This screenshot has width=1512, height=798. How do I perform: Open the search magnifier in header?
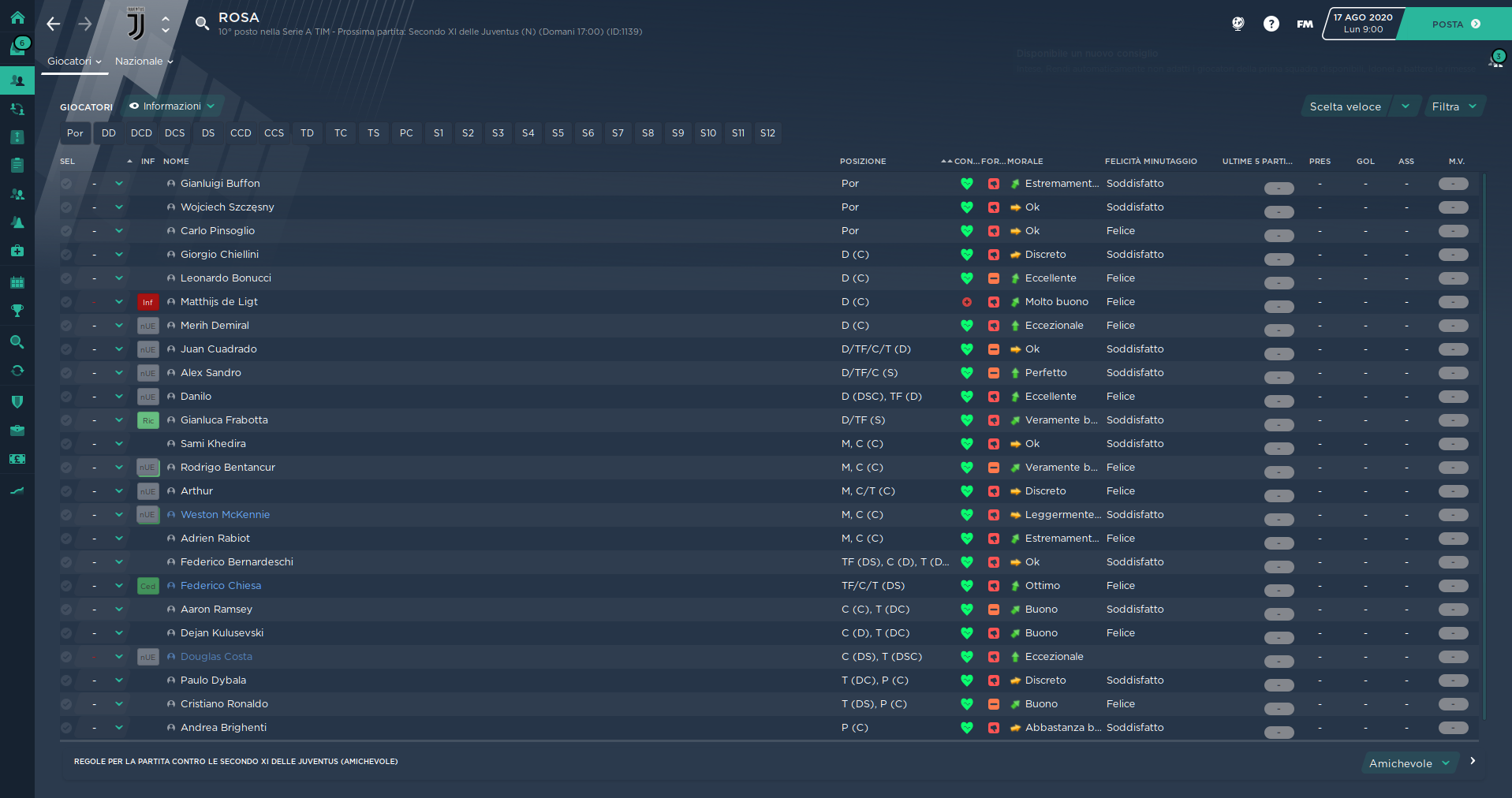[202, 24]
